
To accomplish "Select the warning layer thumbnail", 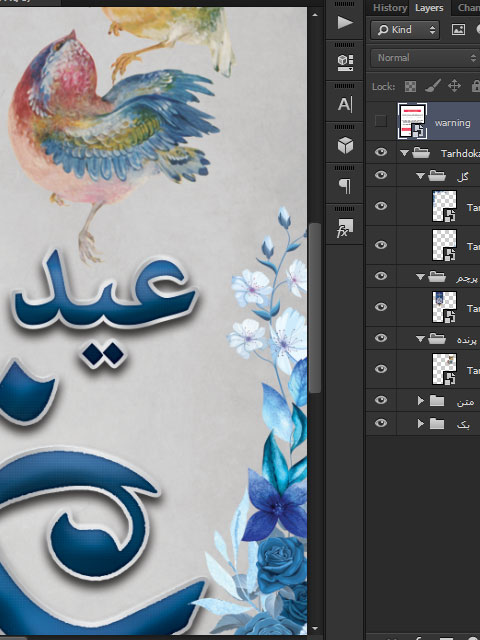I will pos(413,121).
